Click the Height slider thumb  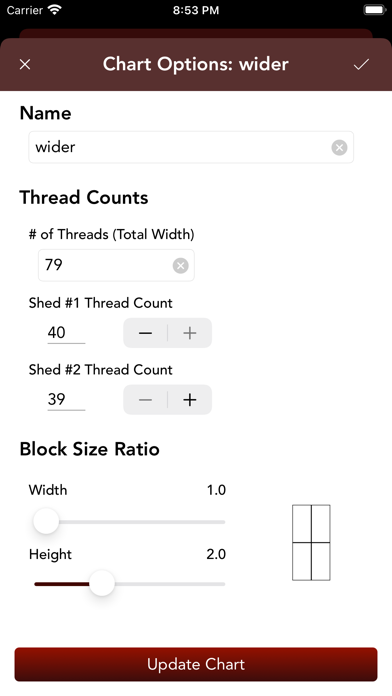tap(102, 584)
